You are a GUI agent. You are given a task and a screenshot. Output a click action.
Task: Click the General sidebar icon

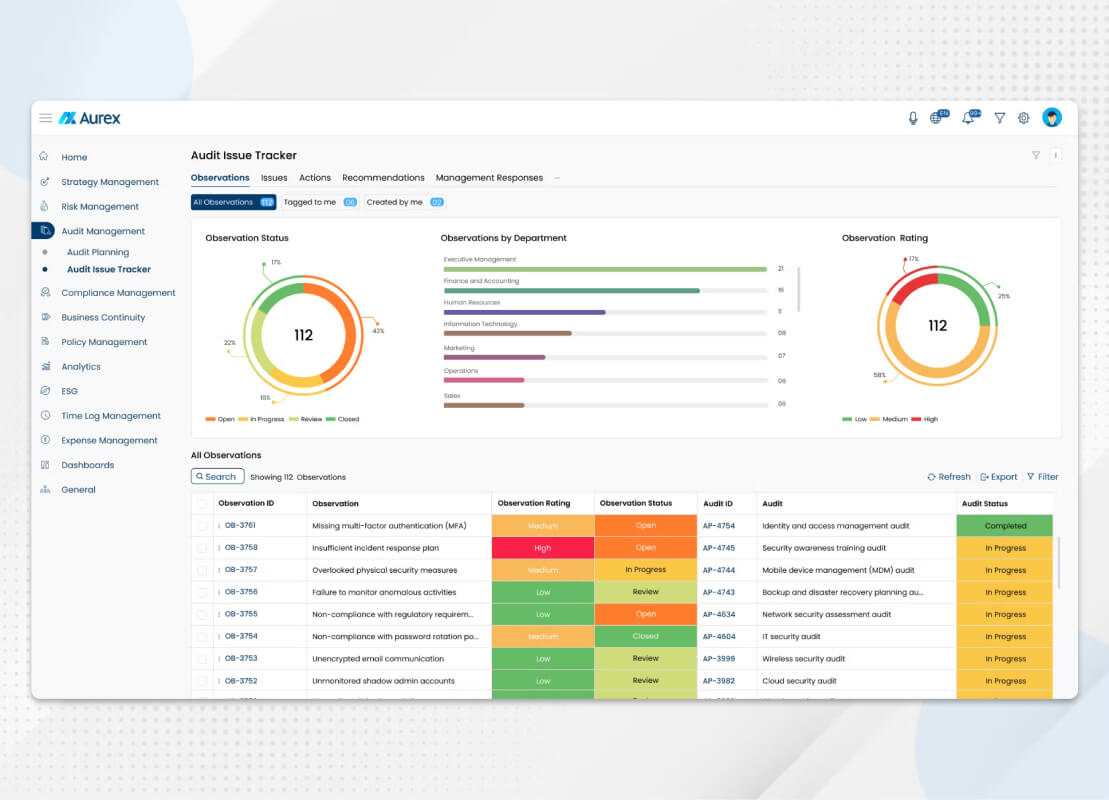click(45, 489)
